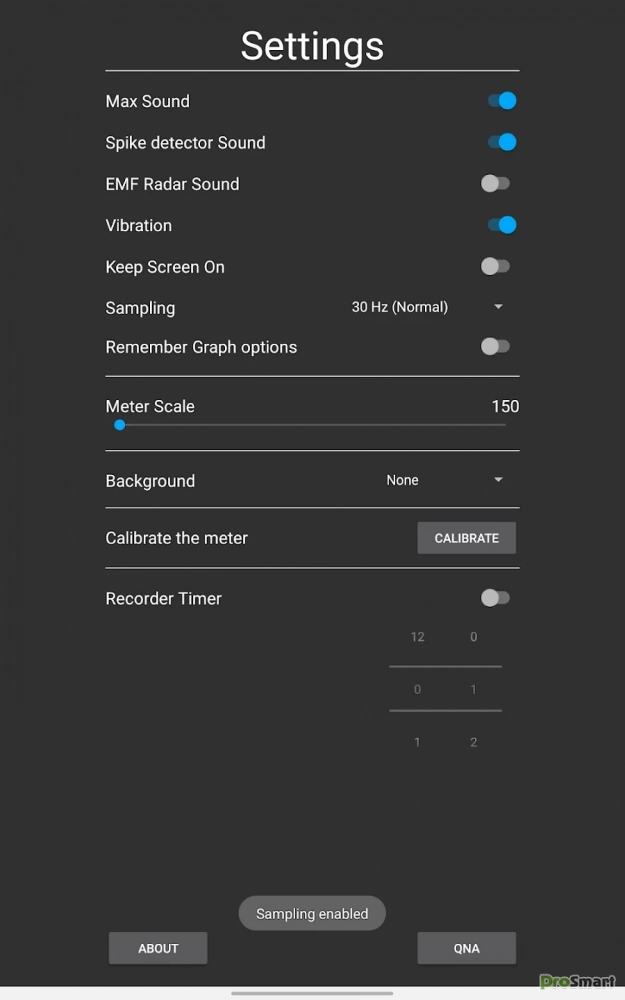Tap the bottom navigation gesture bar
Viewport: 625px width, 1000px height.
click(312, 993)
